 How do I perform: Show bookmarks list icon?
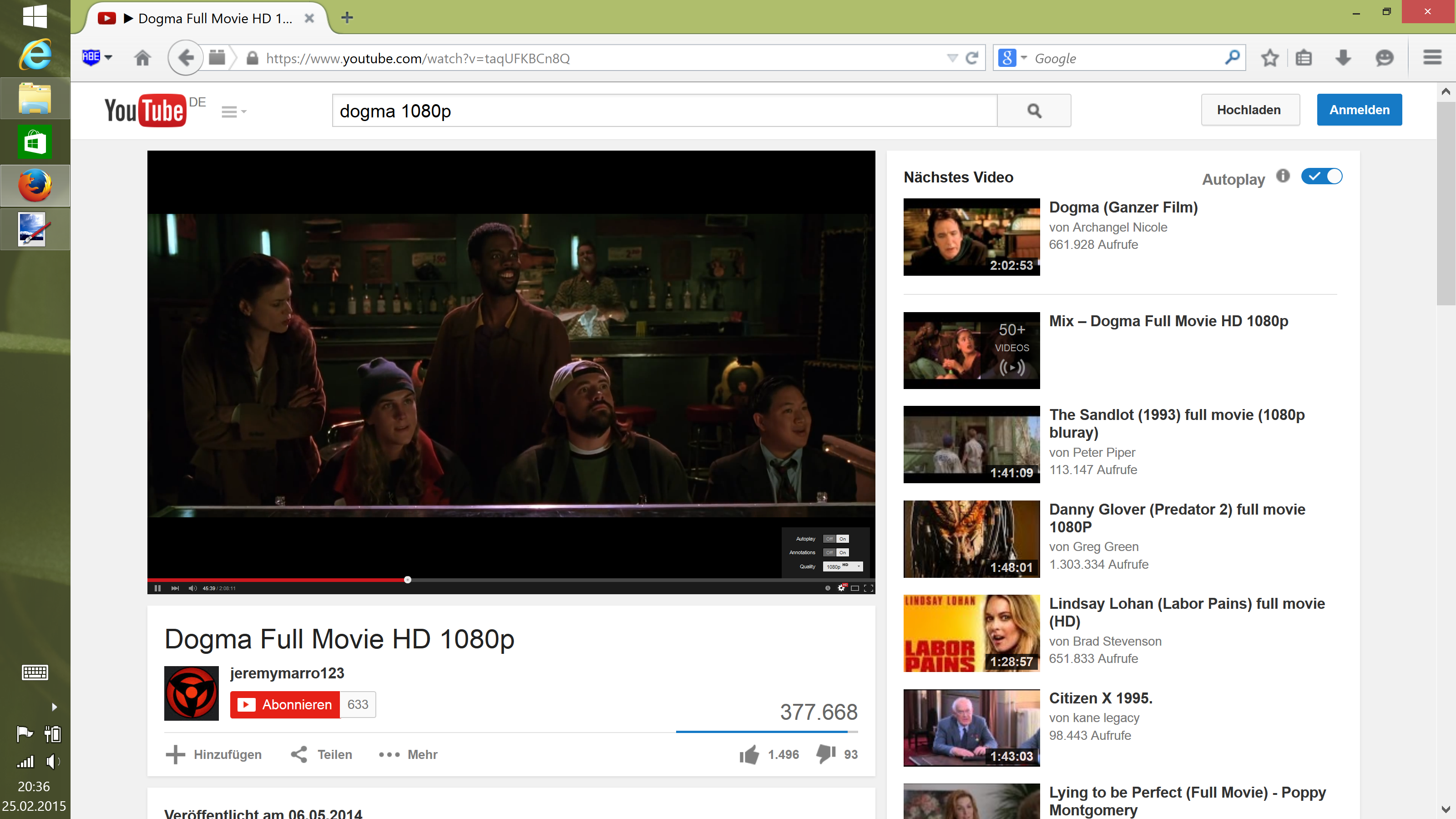(x=1304, y=58)
